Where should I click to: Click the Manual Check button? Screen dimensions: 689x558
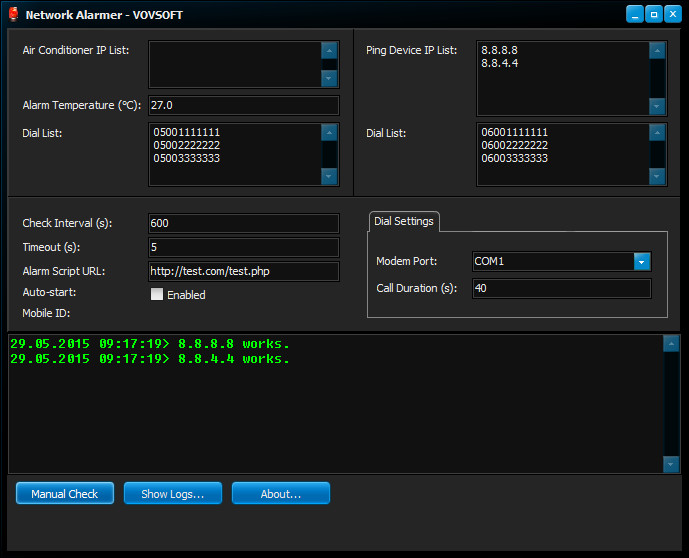pyautogui.click(x=65, y=493)
